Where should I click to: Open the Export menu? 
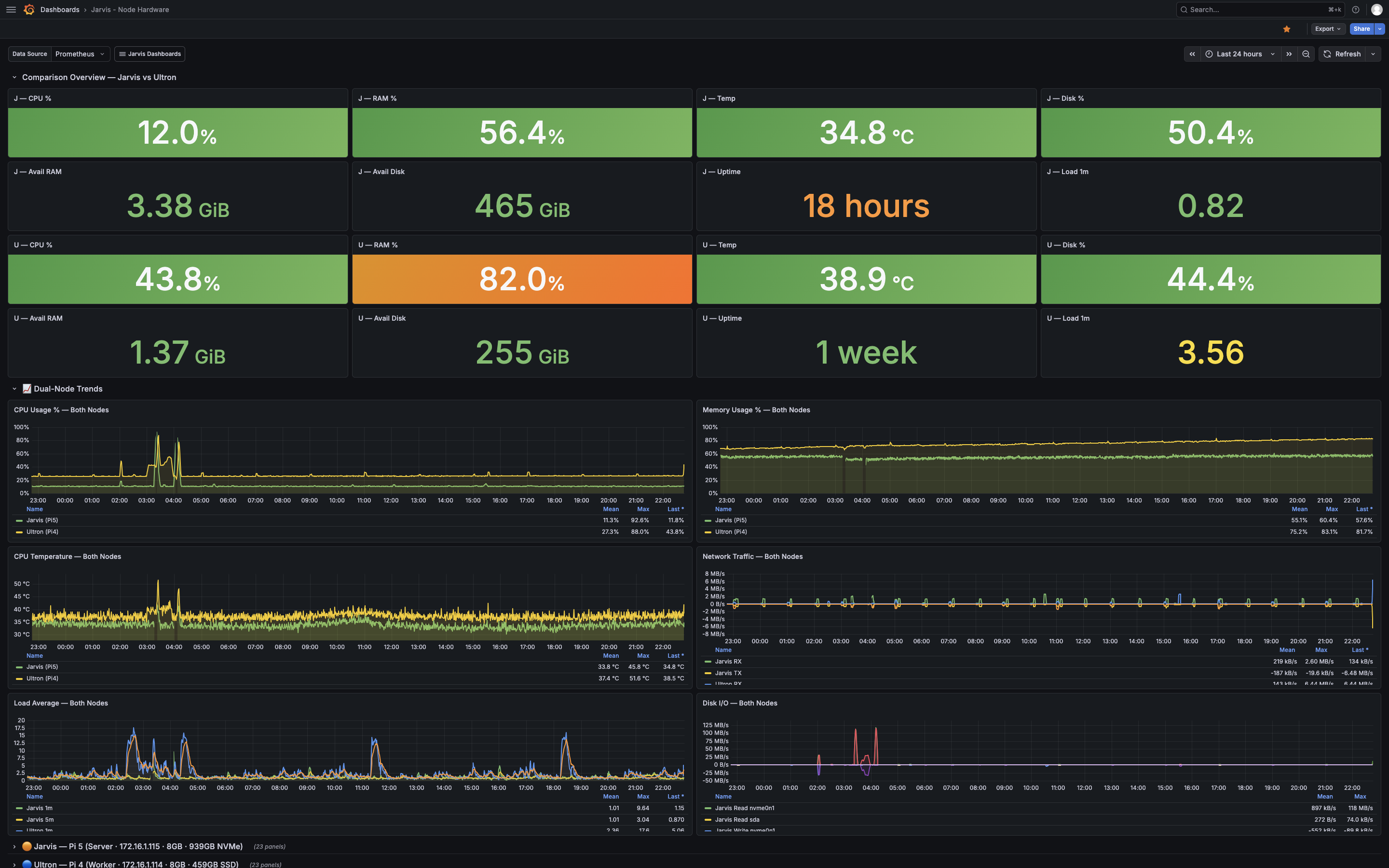[x=1328, y=29]
